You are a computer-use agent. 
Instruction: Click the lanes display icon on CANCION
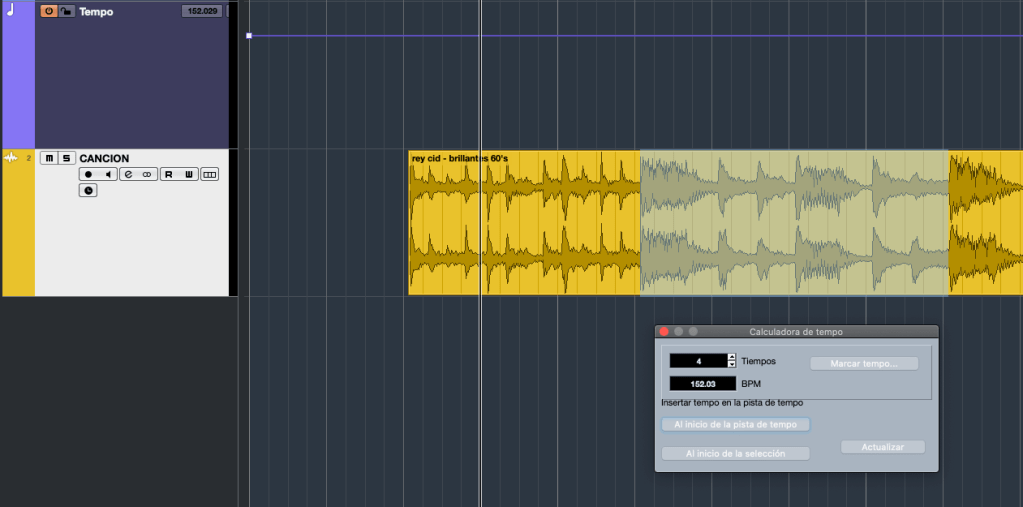209,174
